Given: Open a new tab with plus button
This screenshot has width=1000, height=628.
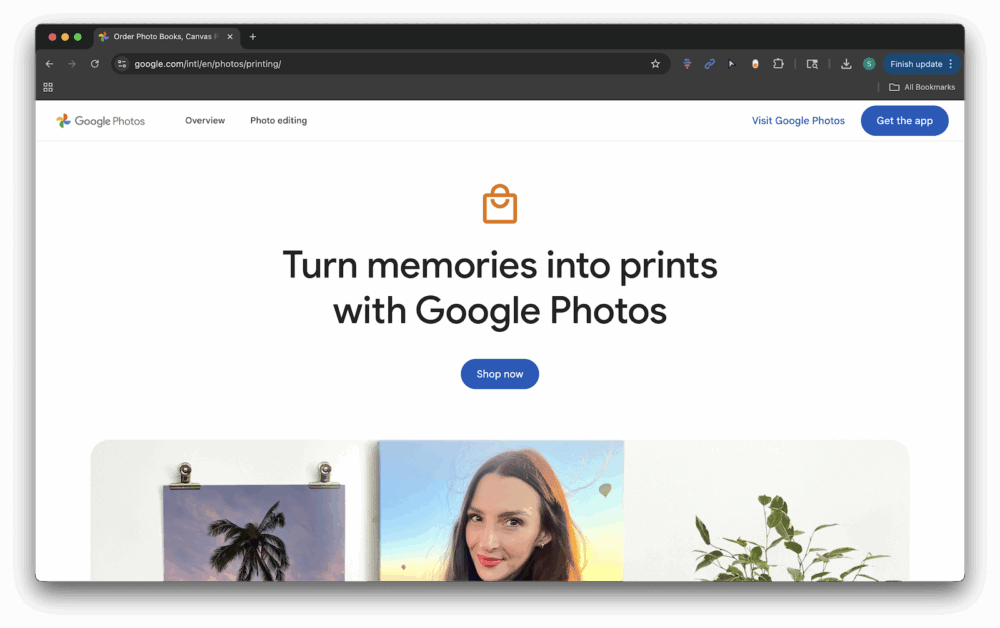Looking at the screenshot, I should click(253, 37).
